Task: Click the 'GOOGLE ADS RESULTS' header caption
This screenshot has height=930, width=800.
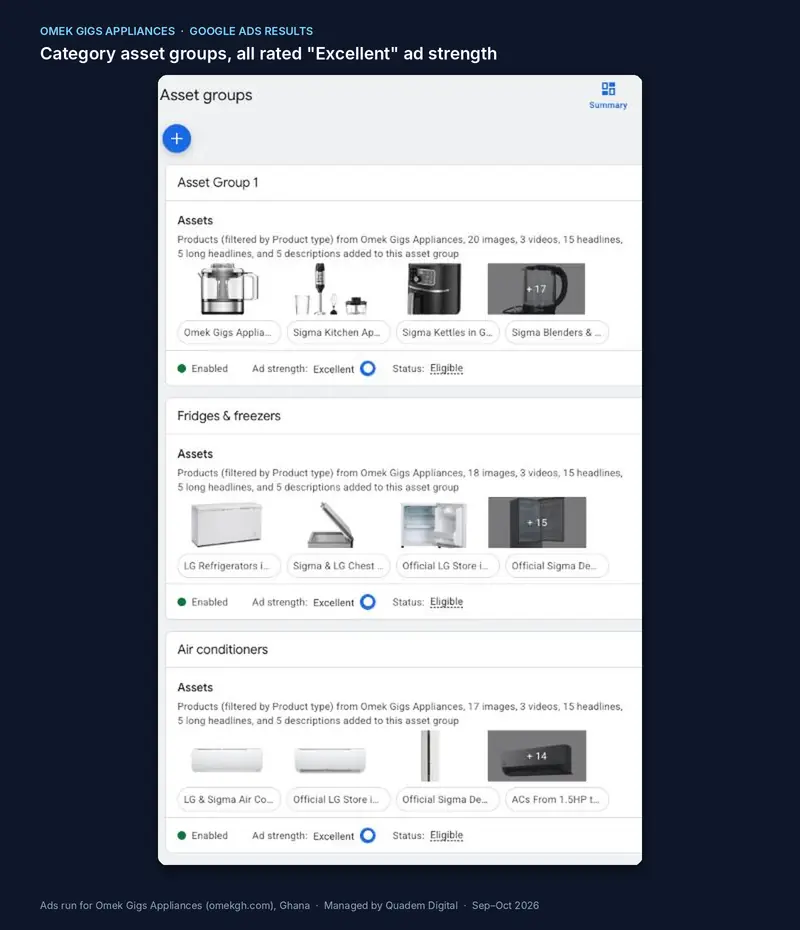Action: pos(251,31)
